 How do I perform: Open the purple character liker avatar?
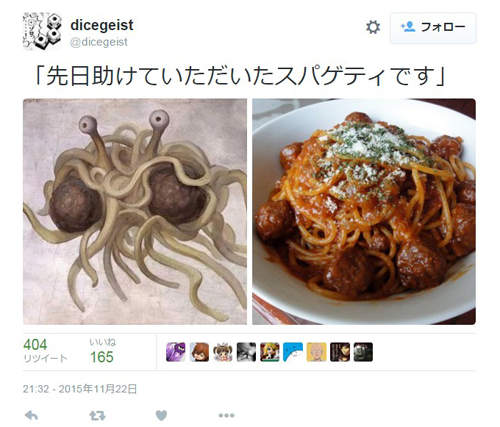point(176,352)
